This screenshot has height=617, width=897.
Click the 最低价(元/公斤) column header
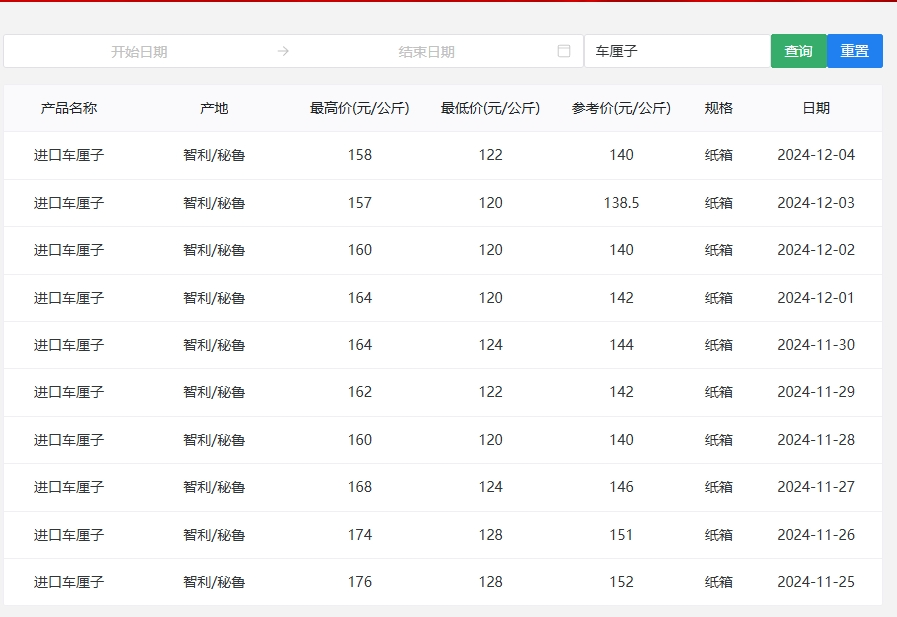(x=490, y=108)
